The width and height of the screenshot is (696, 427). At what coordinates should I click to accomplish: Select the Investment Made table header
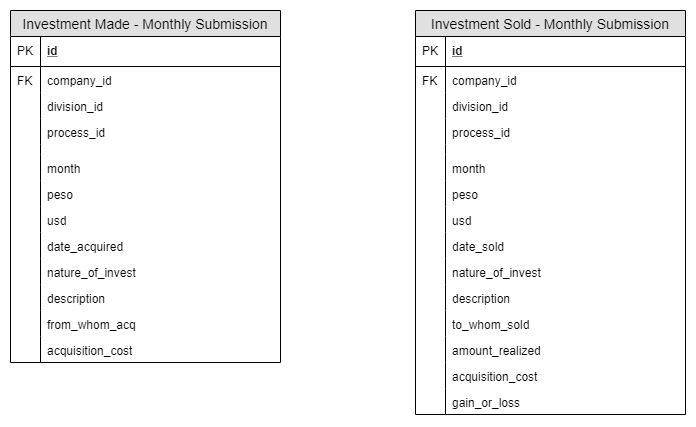coord(145,24)
